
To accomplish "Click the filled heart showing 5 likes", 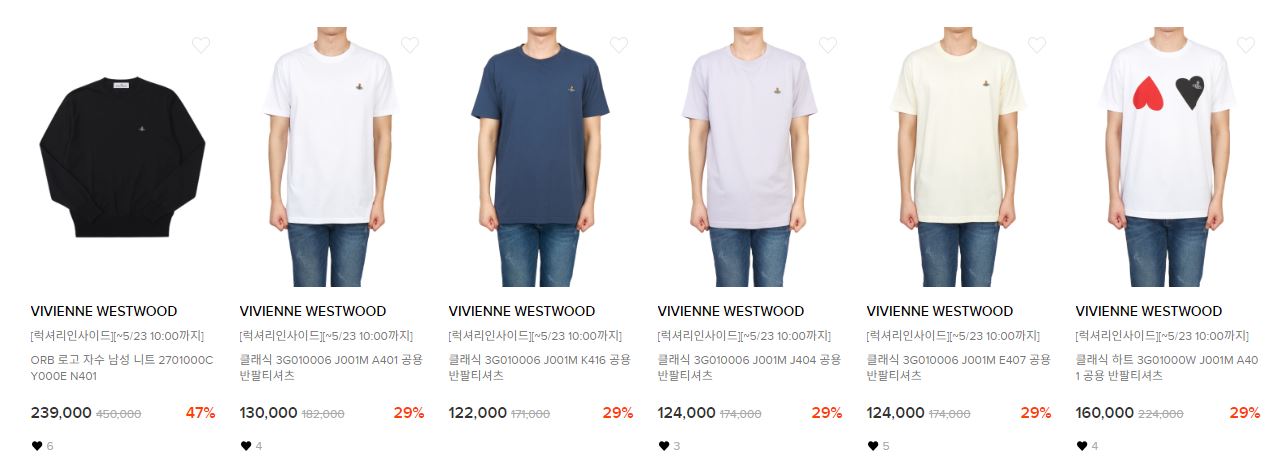I will [x=873, y=446].
